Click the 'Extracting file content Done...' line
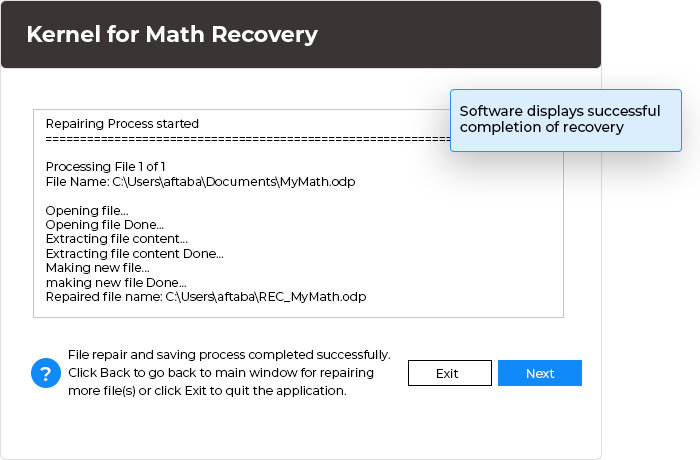Screen dimensions: 700x460 (134, 254)
